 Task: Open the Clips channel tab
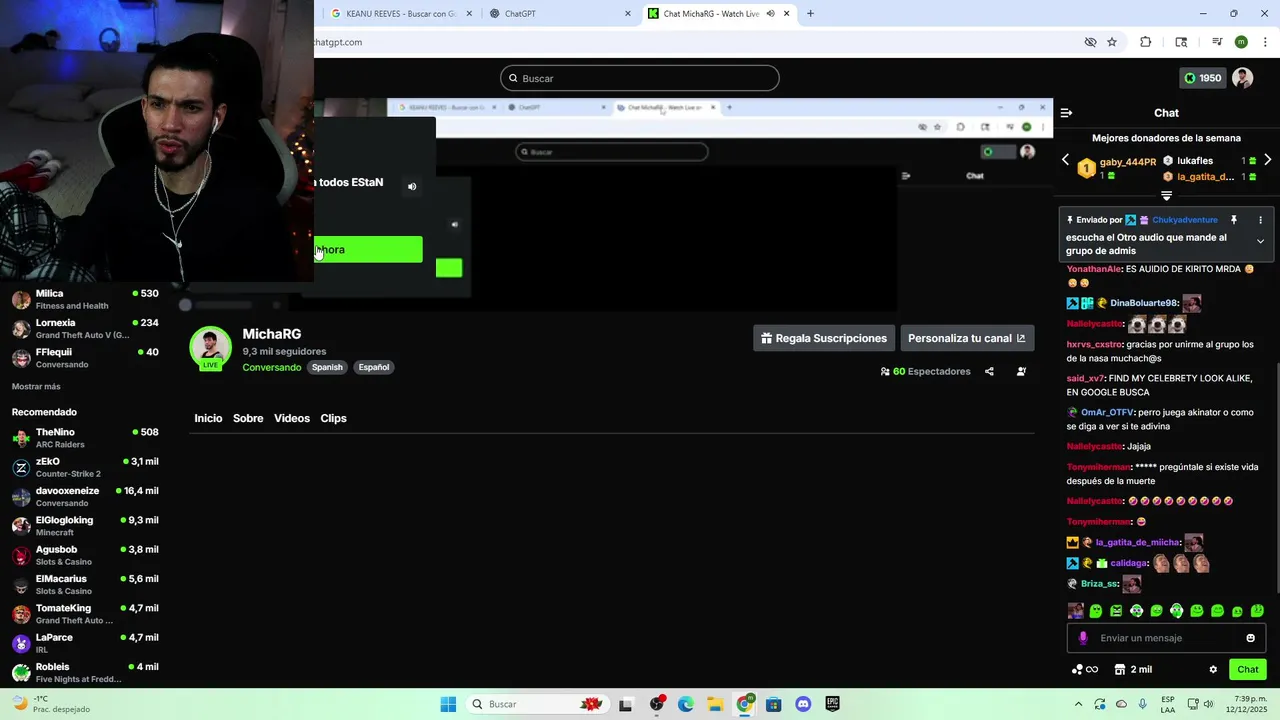(x=333, y=418)
